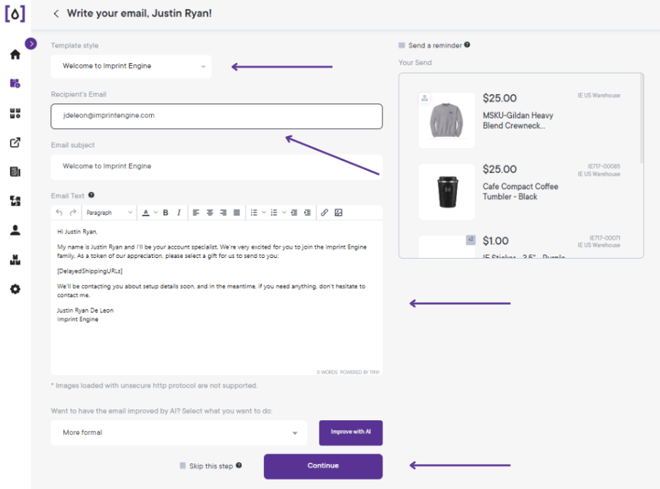660x489 pixels.
Task: Select the Cafe Compact Coffee Tumbler thumbnail
Action: tap(447, 191)
